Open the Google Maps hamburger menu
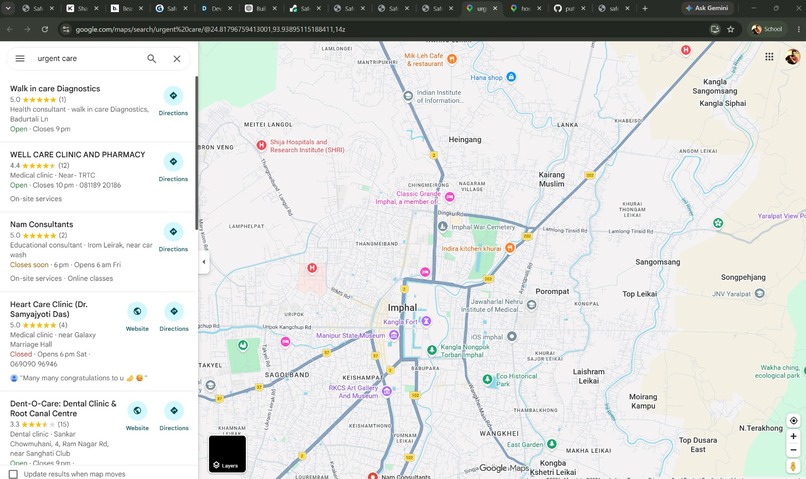Screen dimensions: 806x479 point(20,59)
